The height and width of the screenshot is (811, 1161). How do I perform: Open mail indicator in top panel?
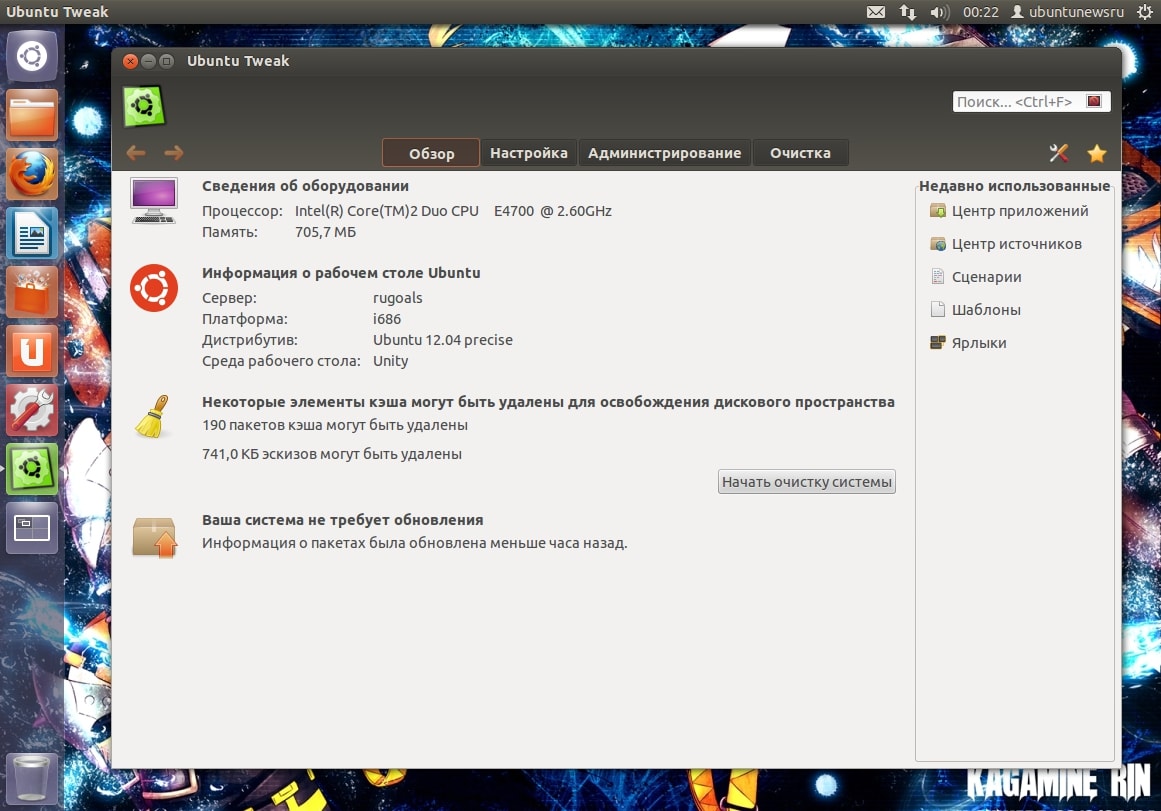point(876,12)
